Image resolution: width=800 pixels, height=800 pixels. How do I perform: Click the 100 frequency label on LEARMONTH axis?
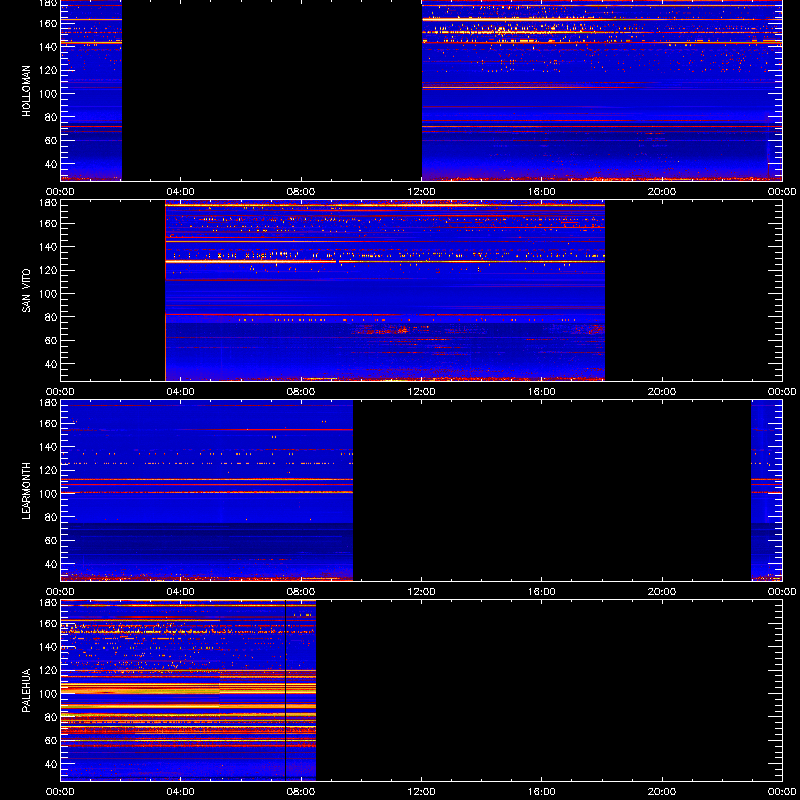(49, 493)
